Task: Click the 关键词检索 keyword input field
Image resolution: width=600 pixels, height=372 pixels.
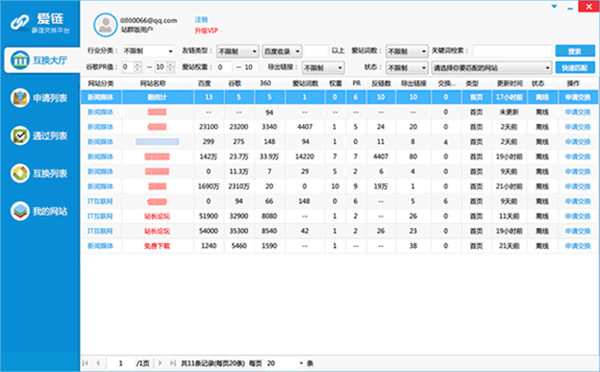Action: pyautogui.click(x=512, y=51)
